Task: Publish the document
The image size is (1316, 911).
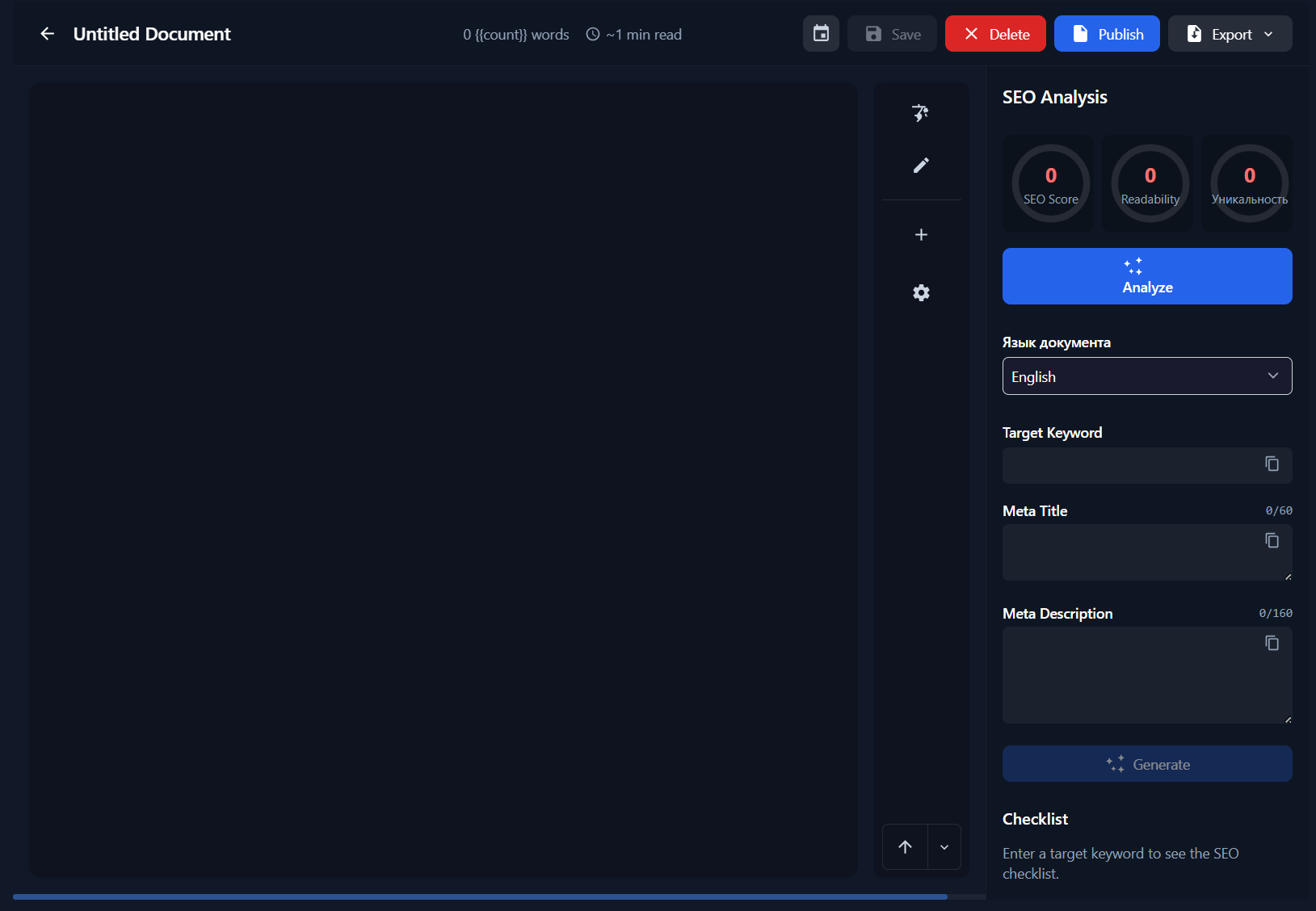Action: tap(1107, 33)
